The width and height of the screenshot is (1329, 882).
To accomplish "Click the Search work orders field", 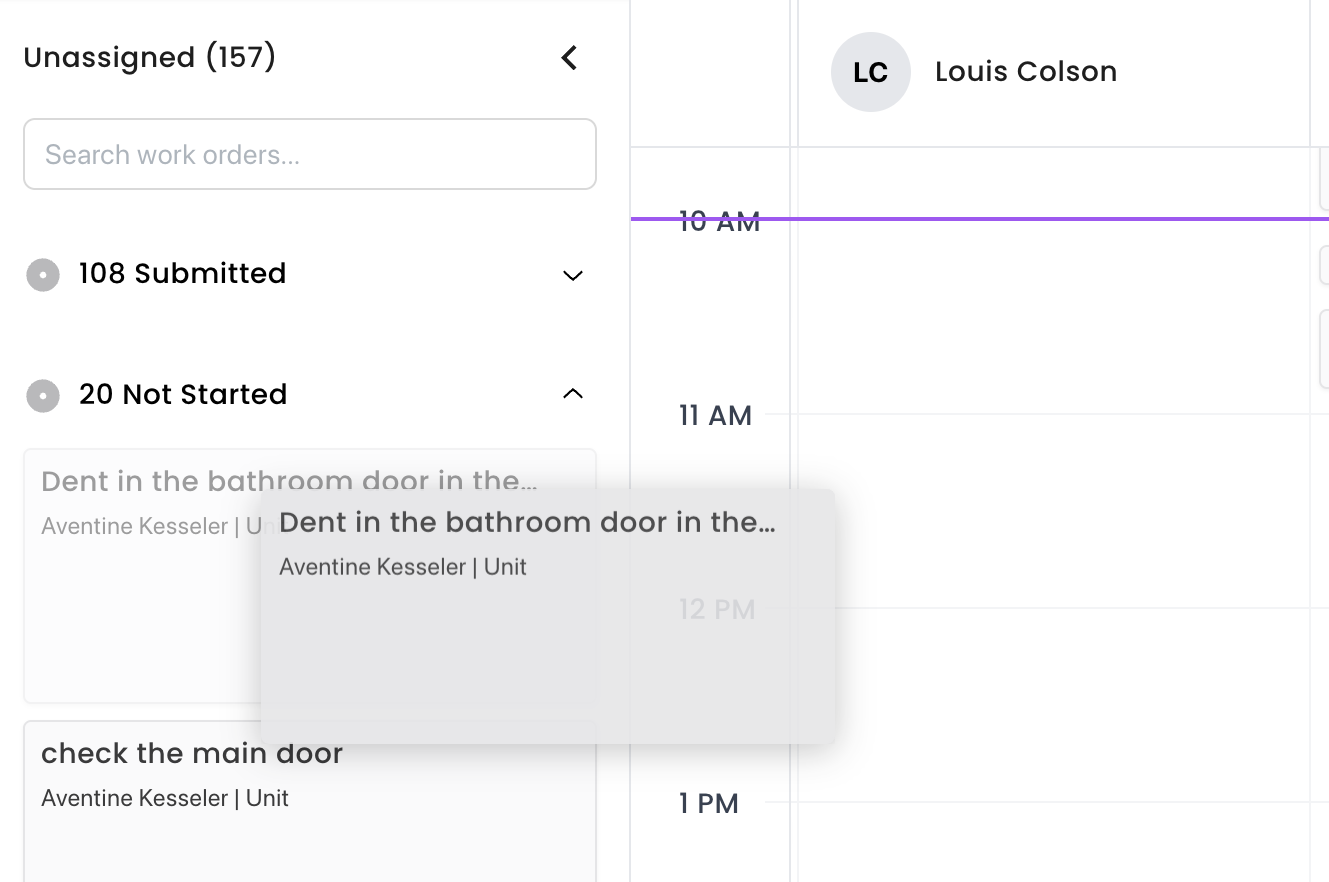I will point(310,154).
